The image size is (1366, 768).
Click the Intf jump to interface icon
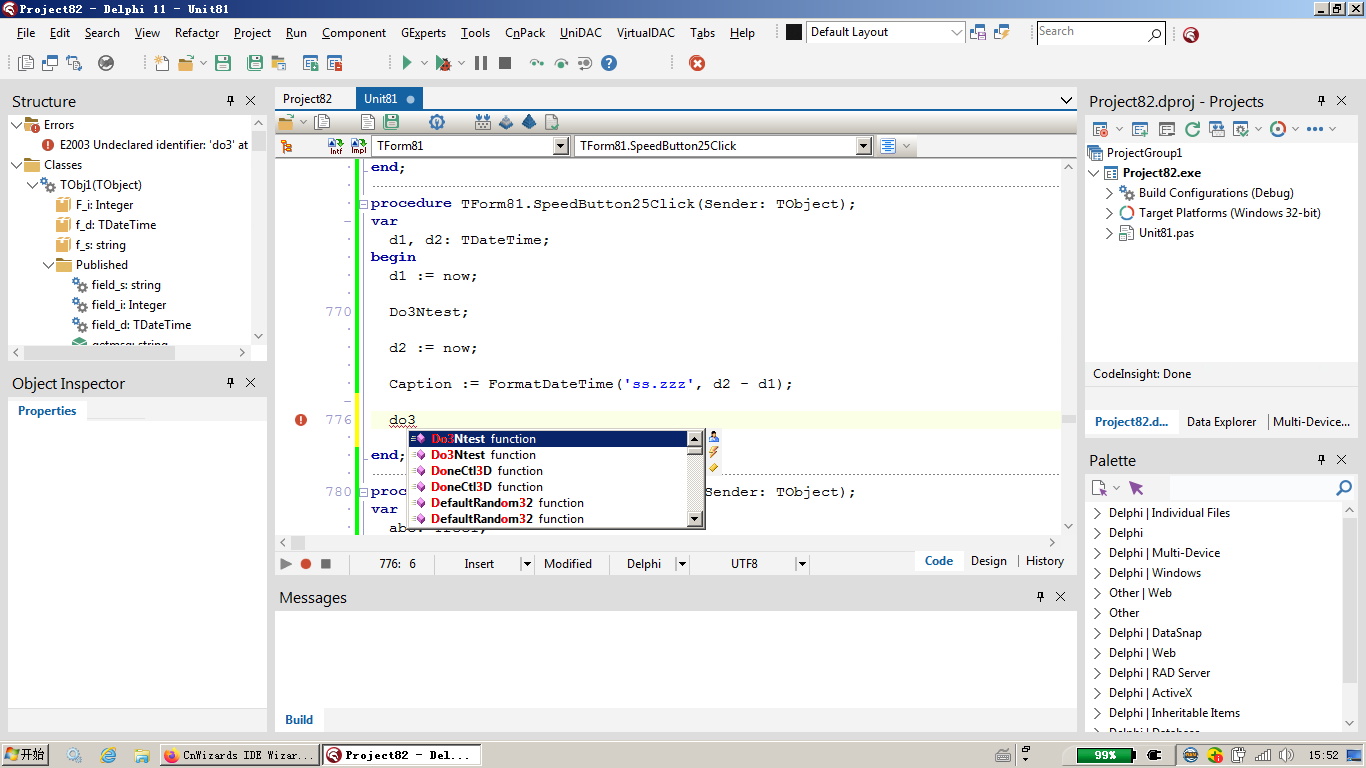pos(336,146)
